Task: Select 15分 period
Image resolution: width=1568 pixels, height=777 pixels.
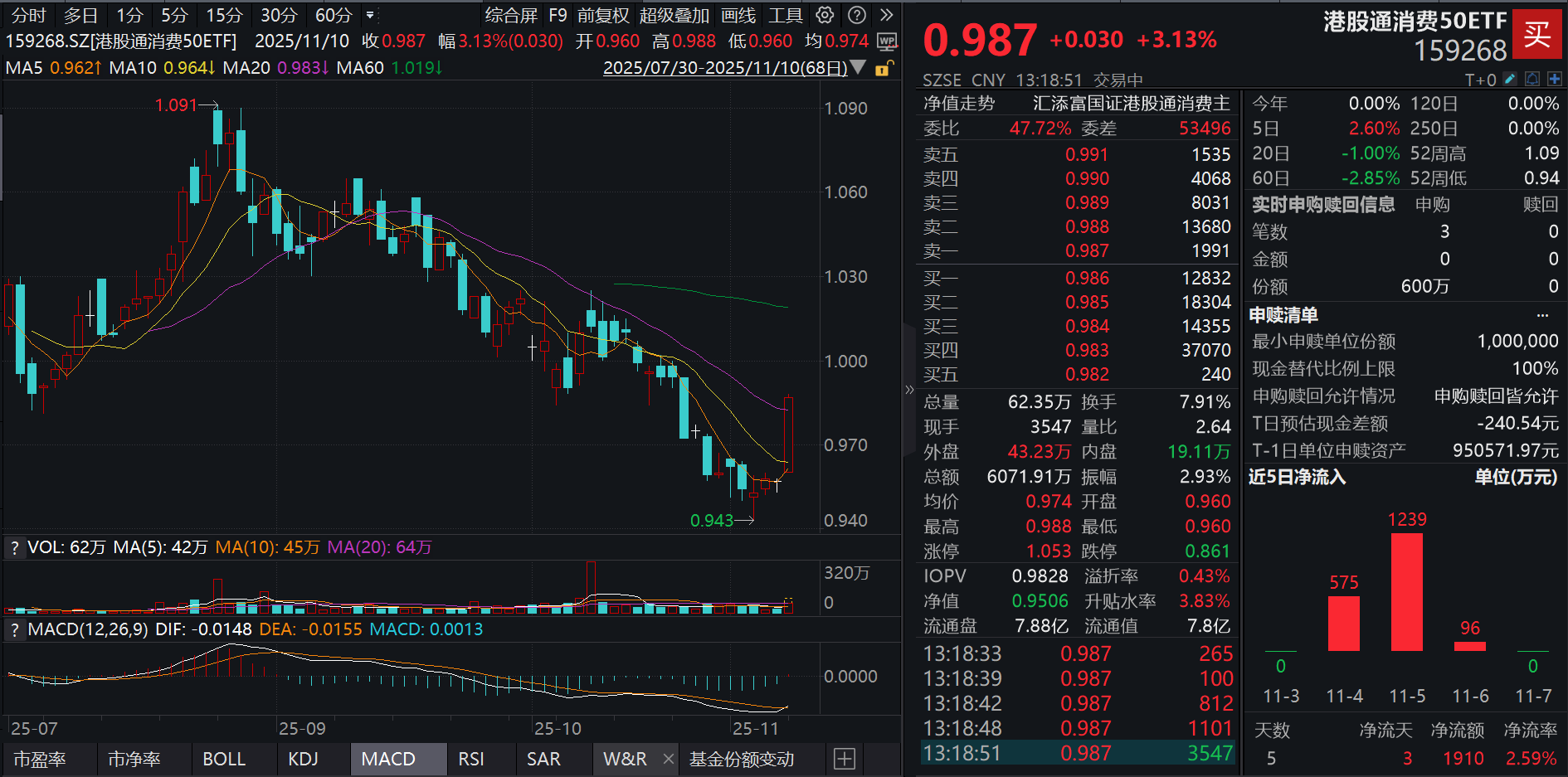Action: pos(224,15)
